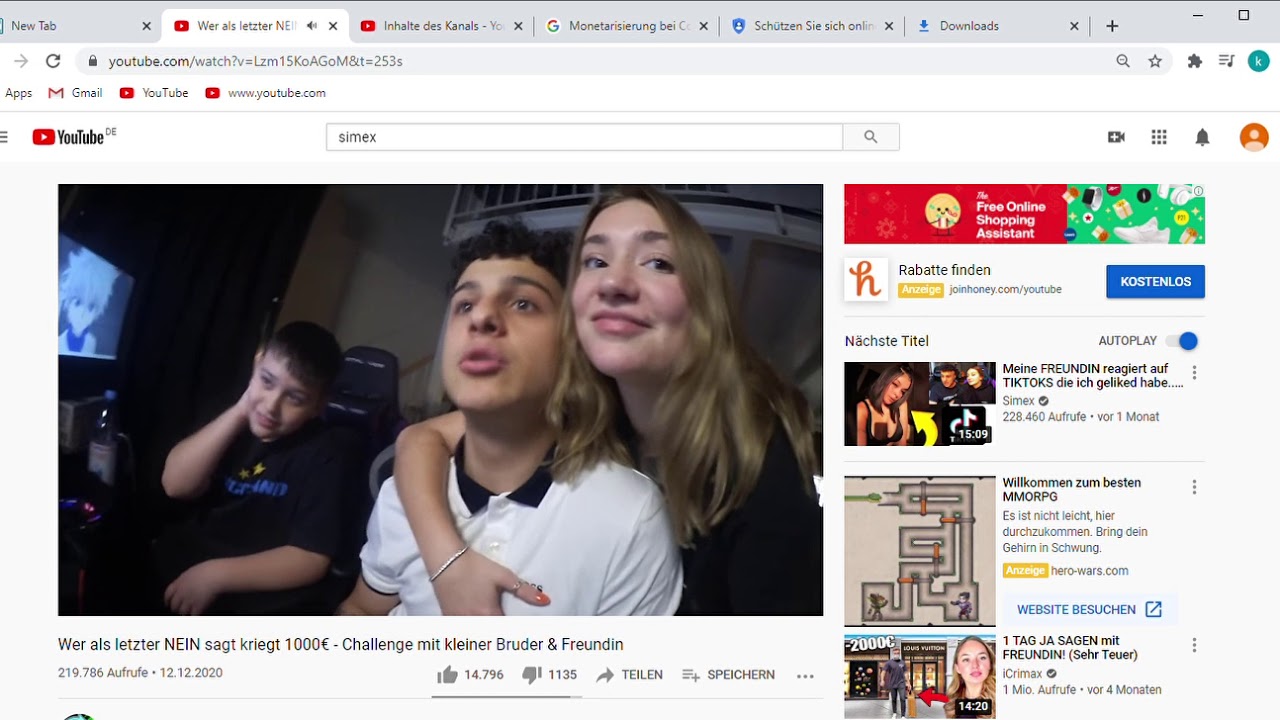
Task: Click the WEBSITE BESUCHEN button
Action: pos(1089,609)
